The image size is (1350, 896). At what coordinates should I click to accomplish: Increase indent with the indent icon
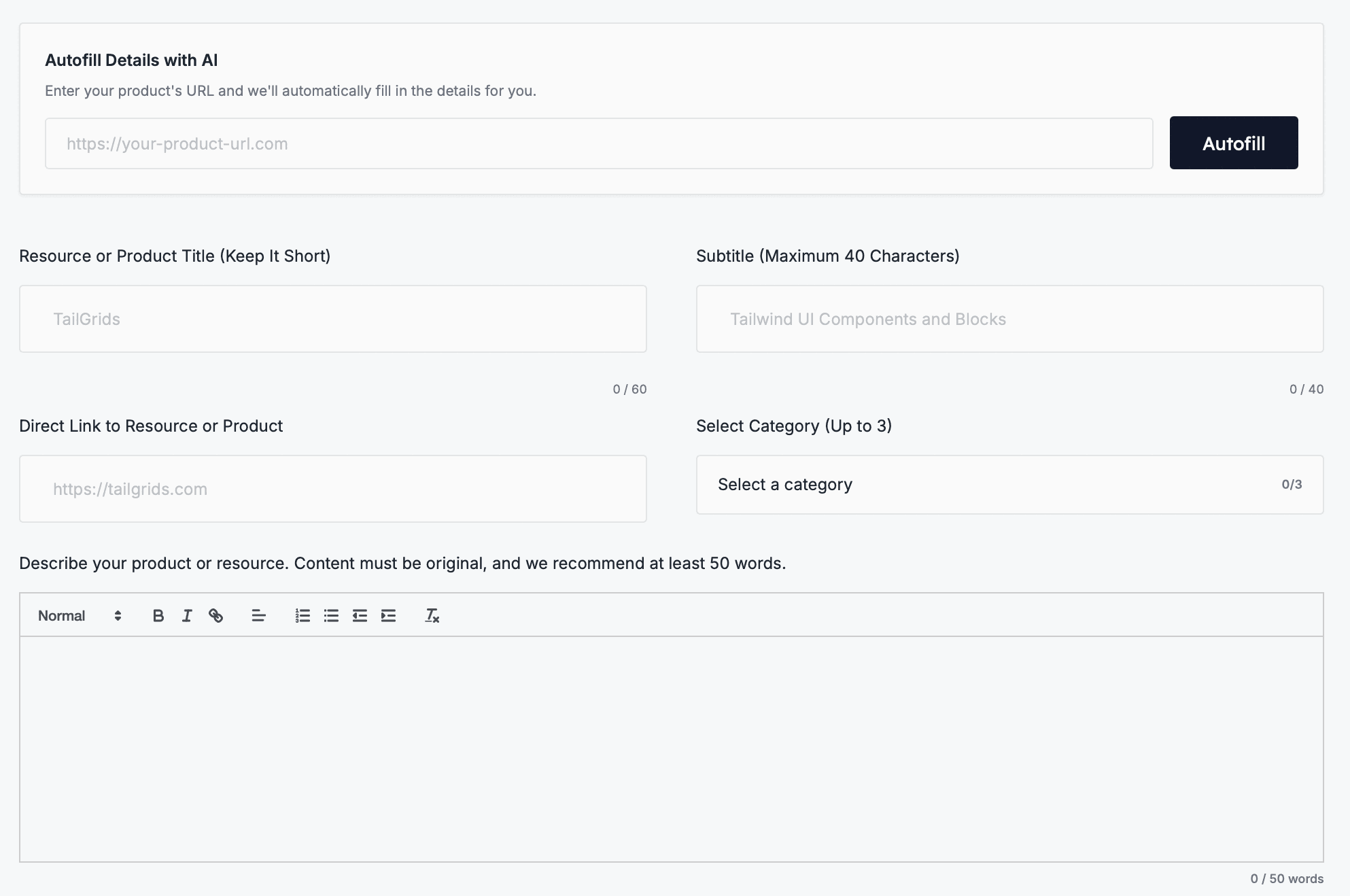(x=388, y=616)
